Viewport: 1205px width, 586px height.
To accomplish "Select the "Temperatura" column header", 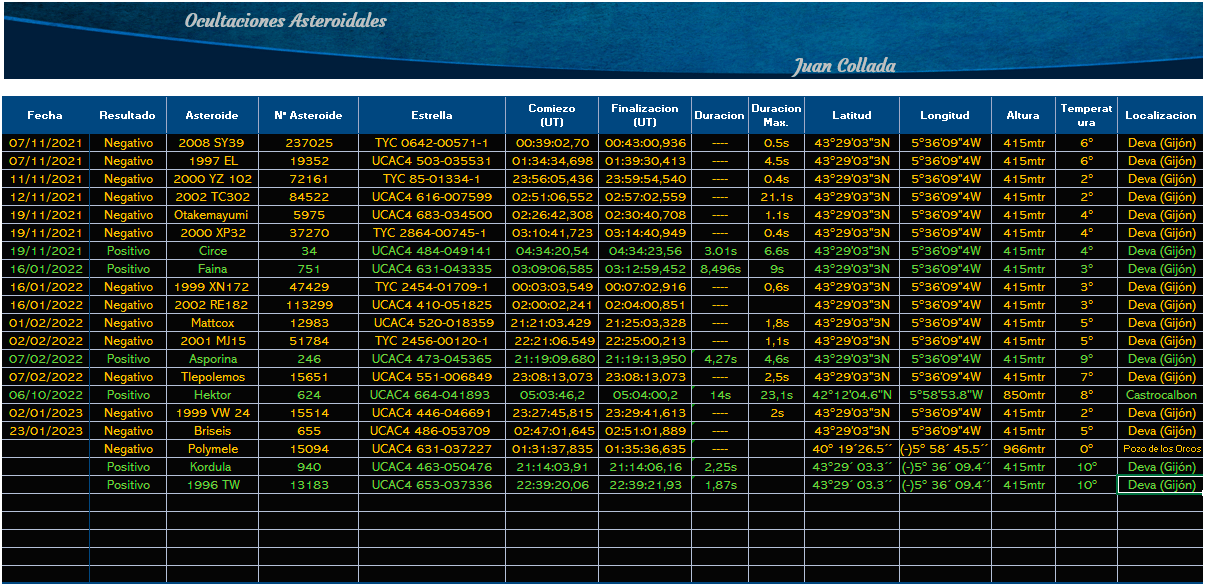I will pos(1086,116).
